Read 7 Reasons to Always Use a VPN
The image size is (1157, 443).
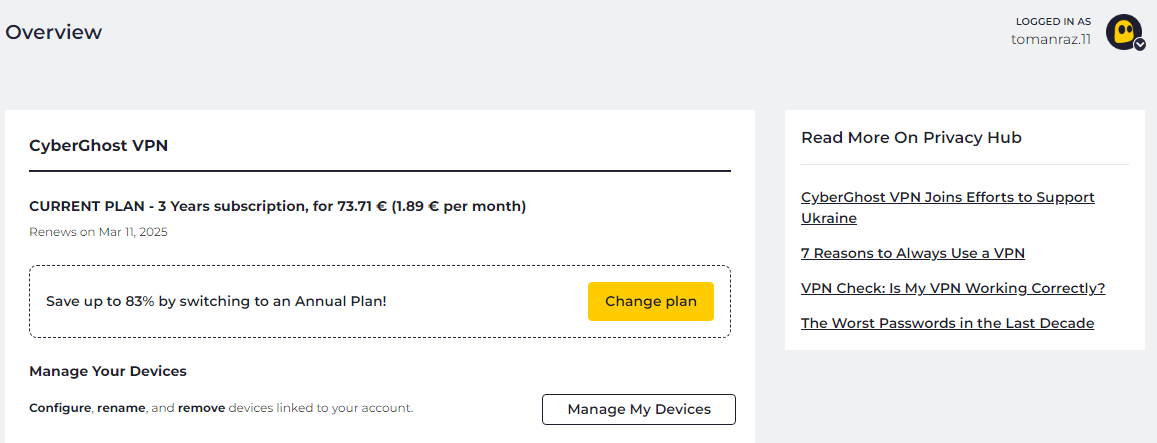click(913, 253)
